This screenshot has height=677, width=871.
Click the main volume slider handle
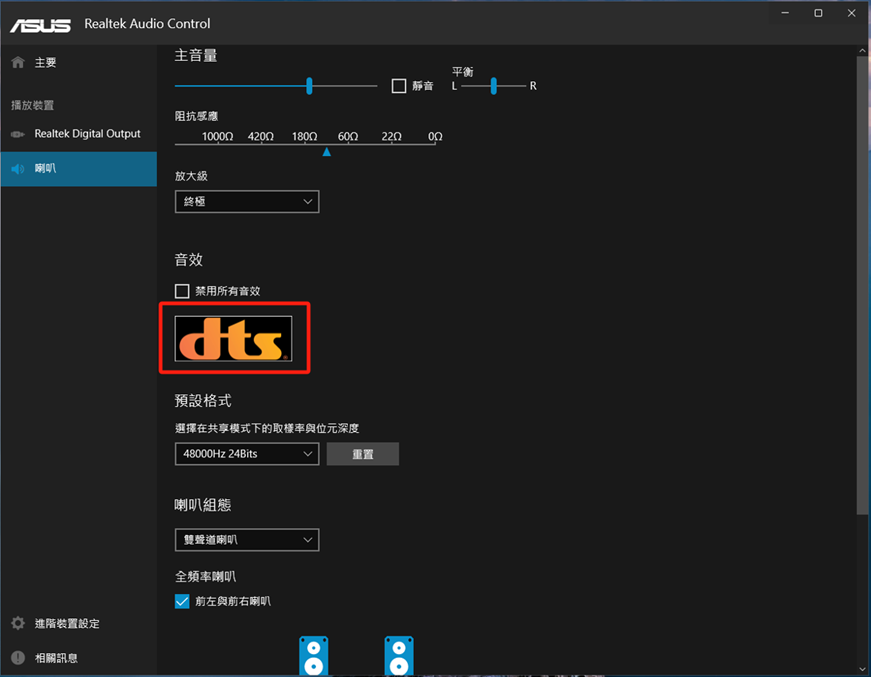click(309, 86)
